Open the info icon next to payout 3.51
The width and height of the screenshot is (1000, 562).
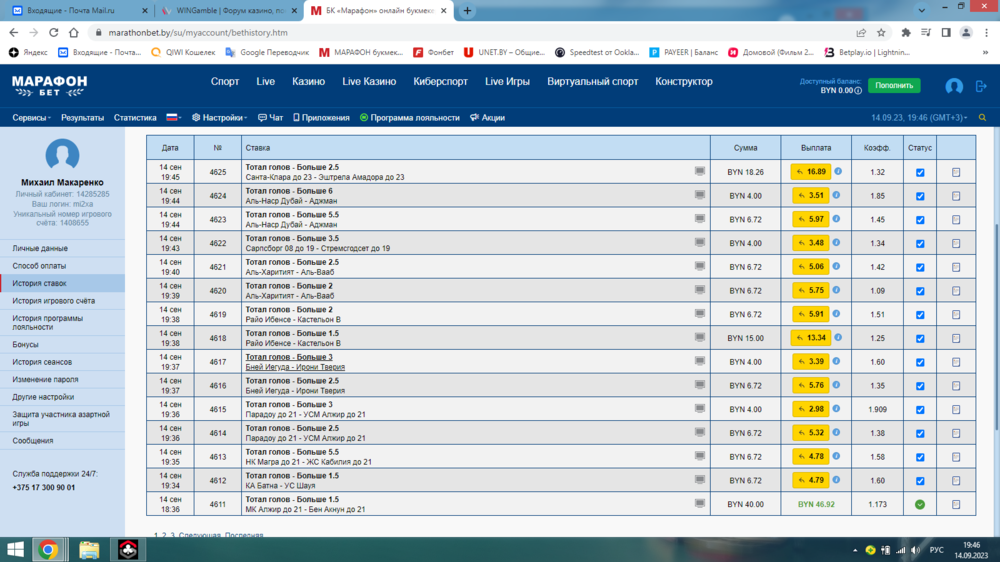(x=837, y=195)
